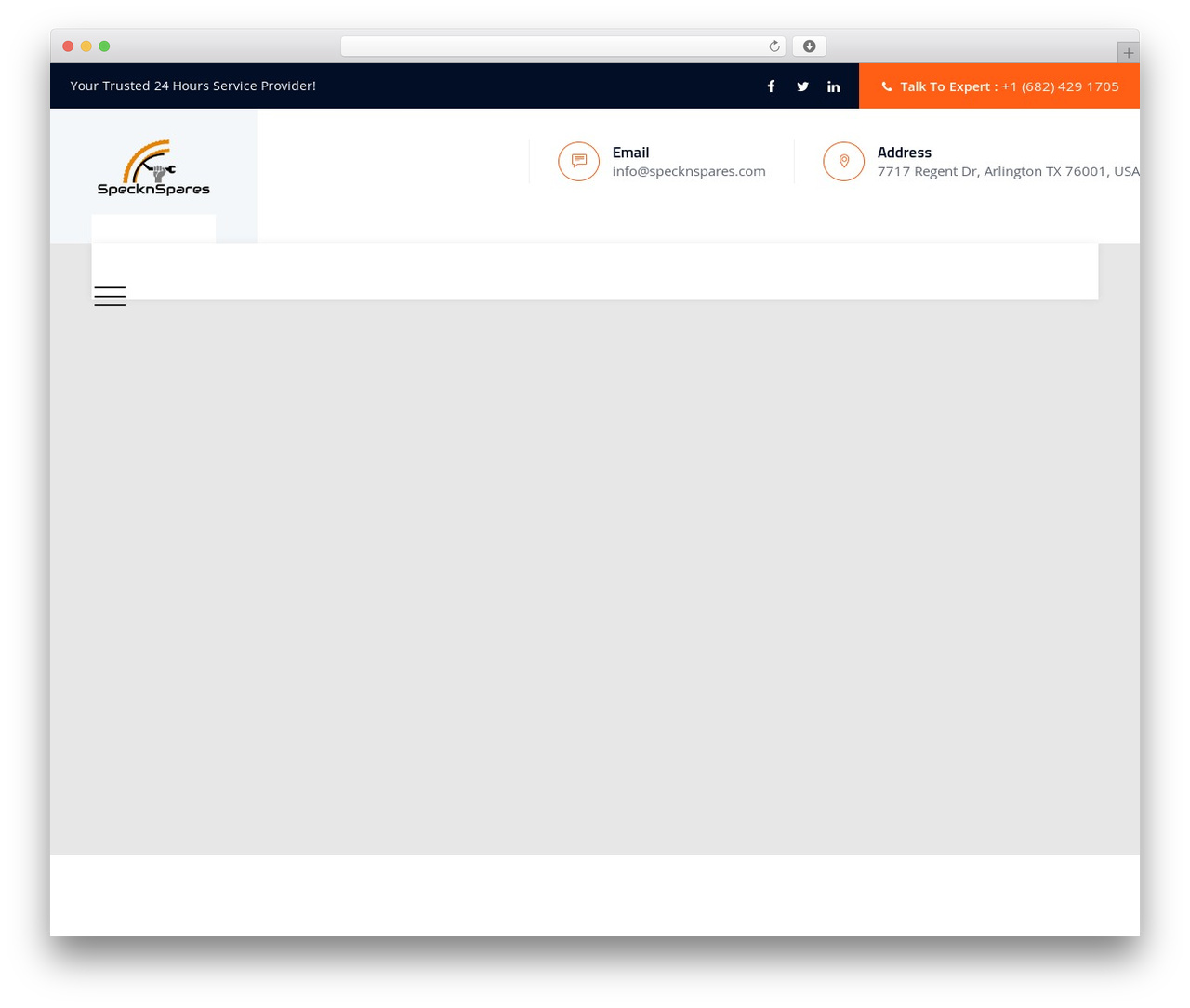Minimize the browser window with the yellow button
This screenshot has width=1190, height=1008.
pos(86,46)
